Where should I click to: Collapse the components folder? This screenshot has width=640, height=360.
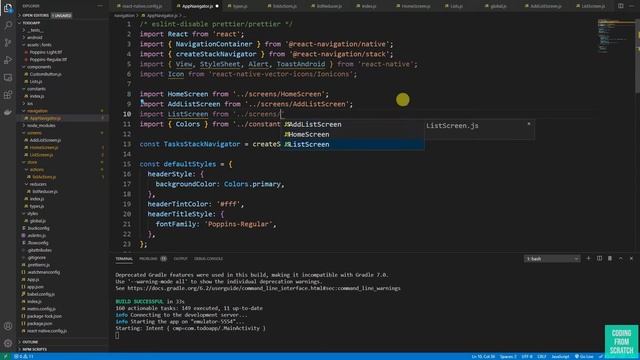click(38, 67)
